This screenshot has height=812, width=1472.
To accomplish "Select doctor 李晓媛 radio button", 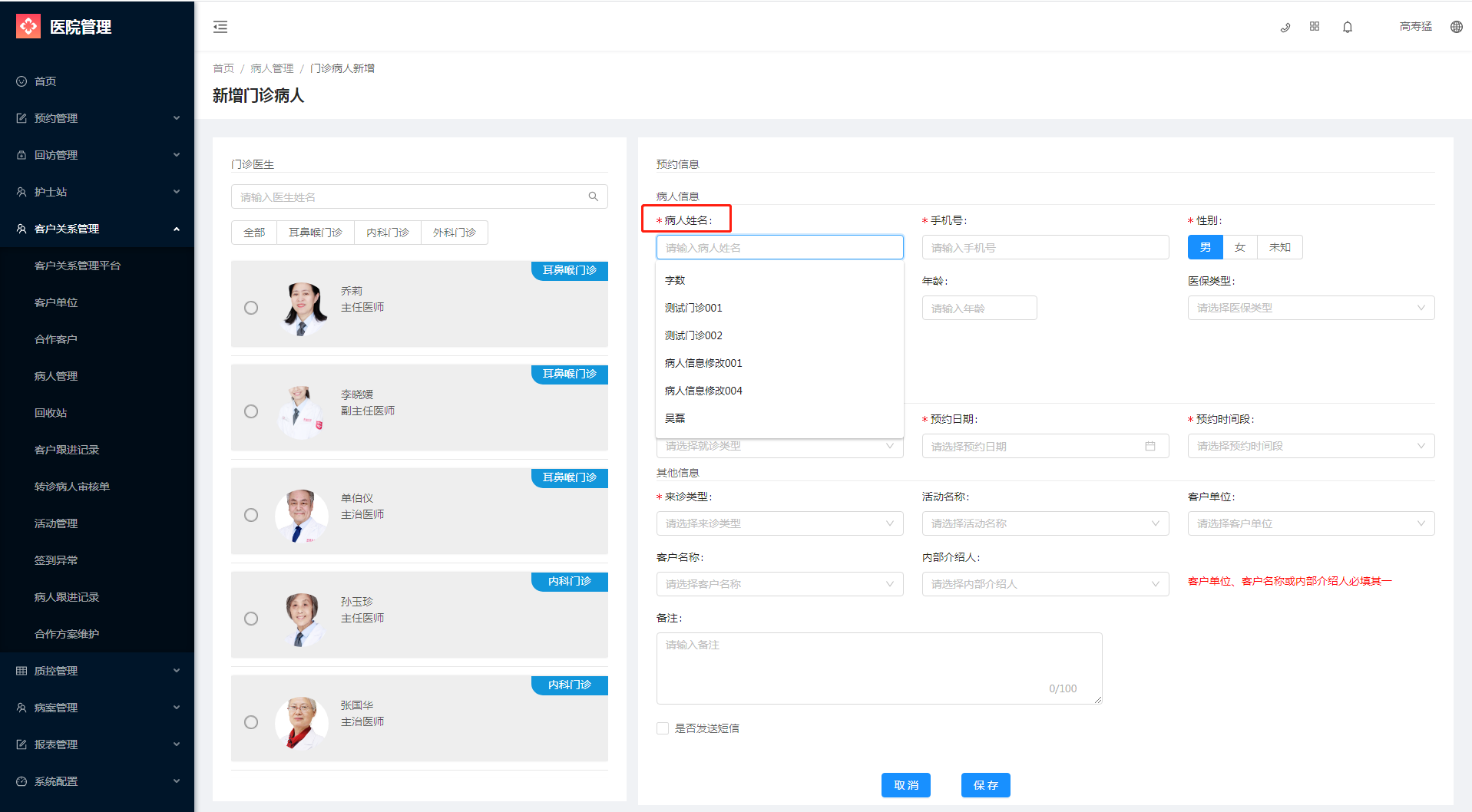I will (251, 411).
